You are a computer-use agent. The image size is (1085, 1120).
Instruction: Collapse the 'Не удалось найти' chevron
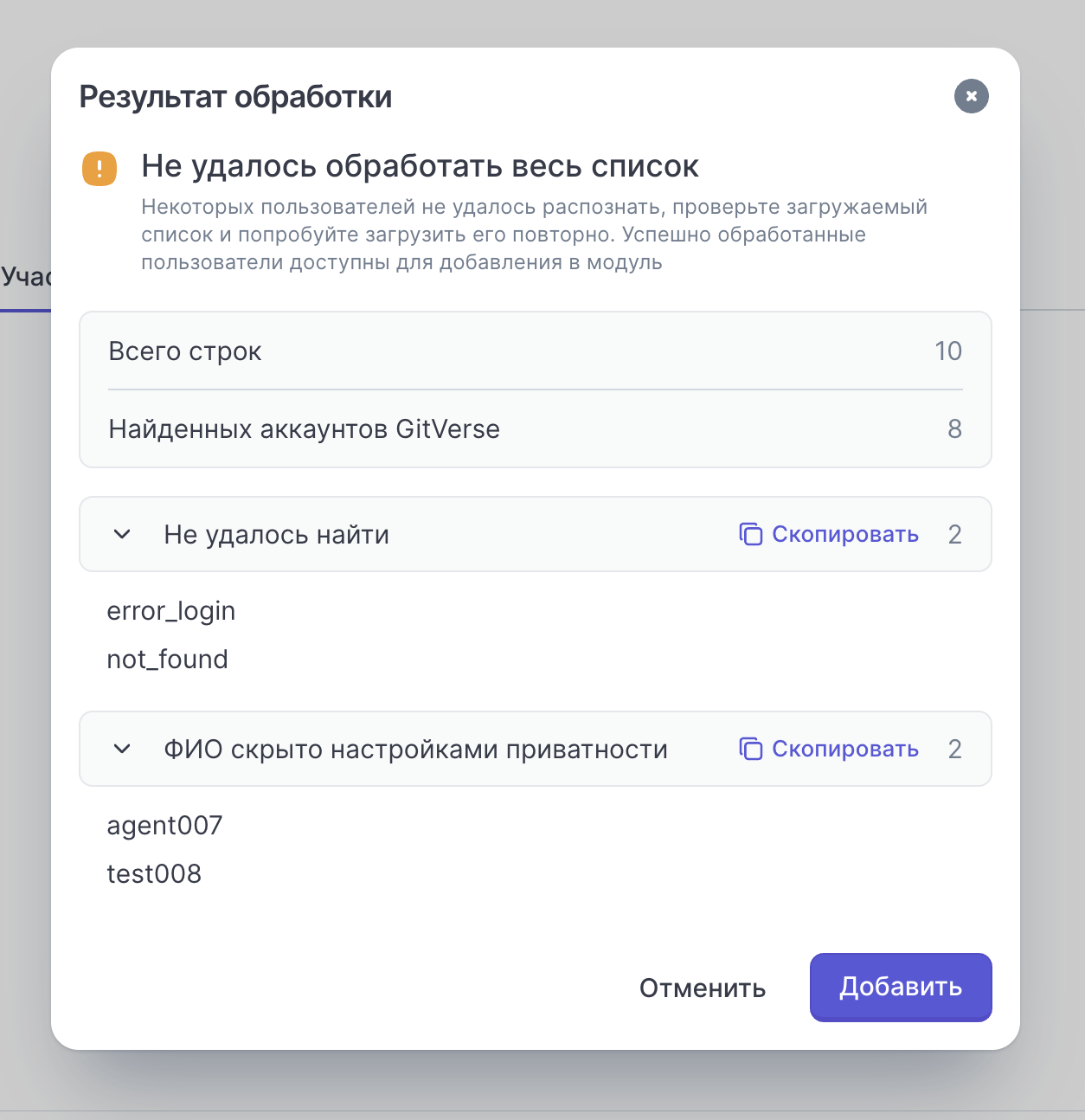(x=122, y=534)
